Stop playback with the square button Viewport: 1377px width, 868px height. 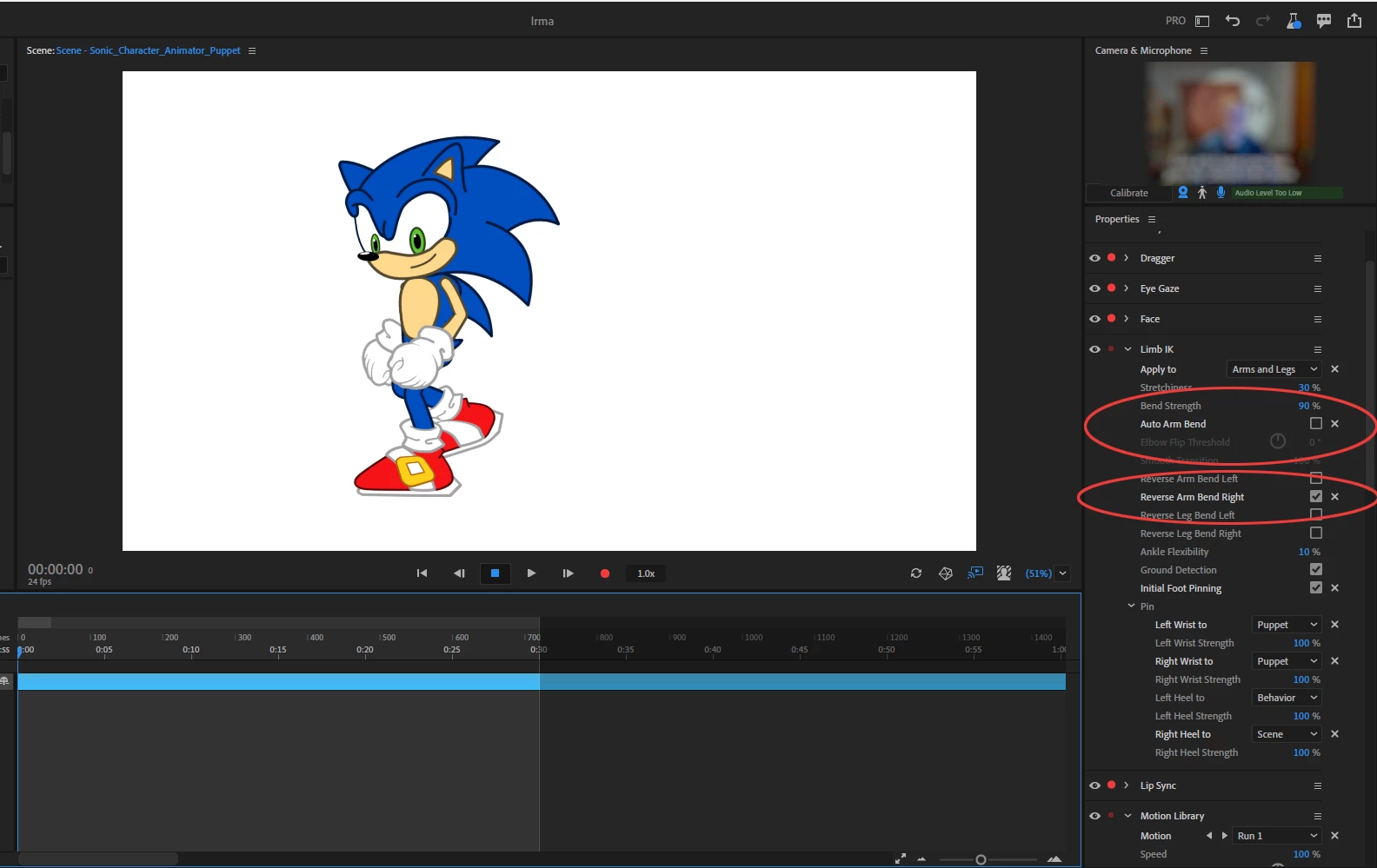tap(495, 573)
